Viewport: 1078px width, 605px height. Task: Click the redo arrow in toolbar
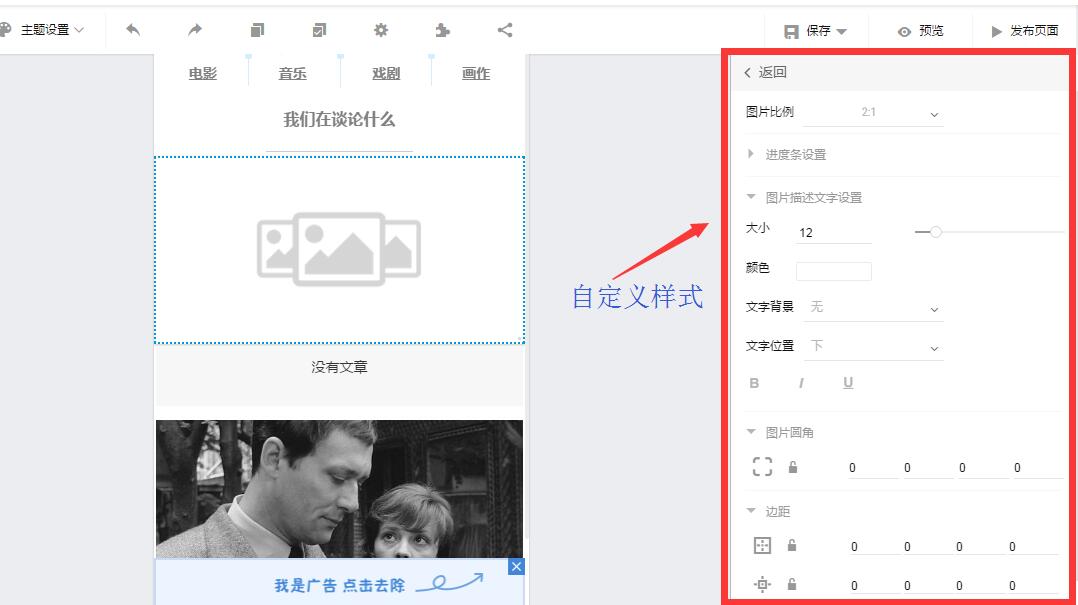click(x=195, y=30)
